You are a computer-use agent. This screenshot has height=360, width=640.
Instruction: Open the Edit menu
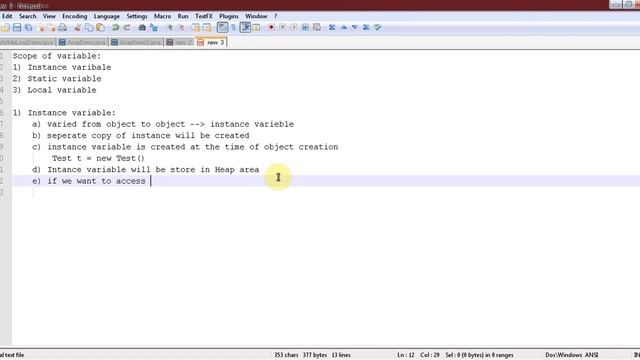[x=7, y=16]
